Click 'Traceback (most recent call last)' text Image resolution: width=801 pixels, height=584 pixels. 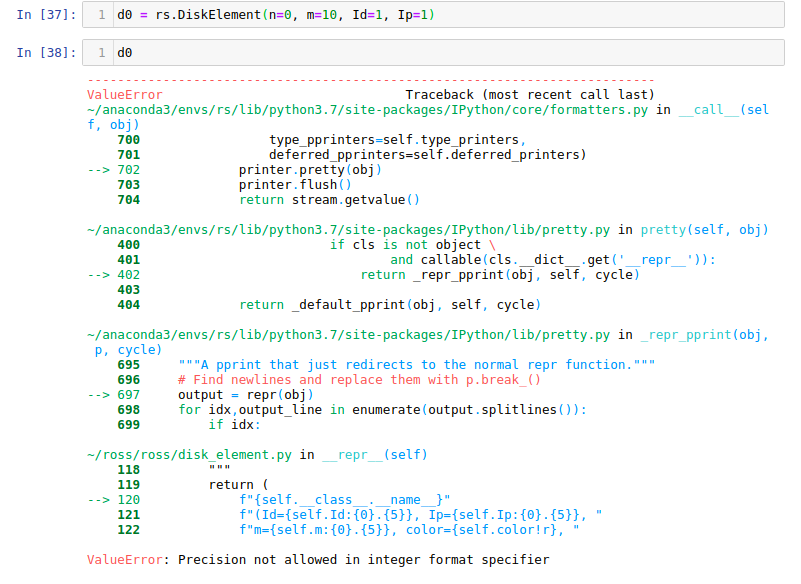(x=530, y=95)
